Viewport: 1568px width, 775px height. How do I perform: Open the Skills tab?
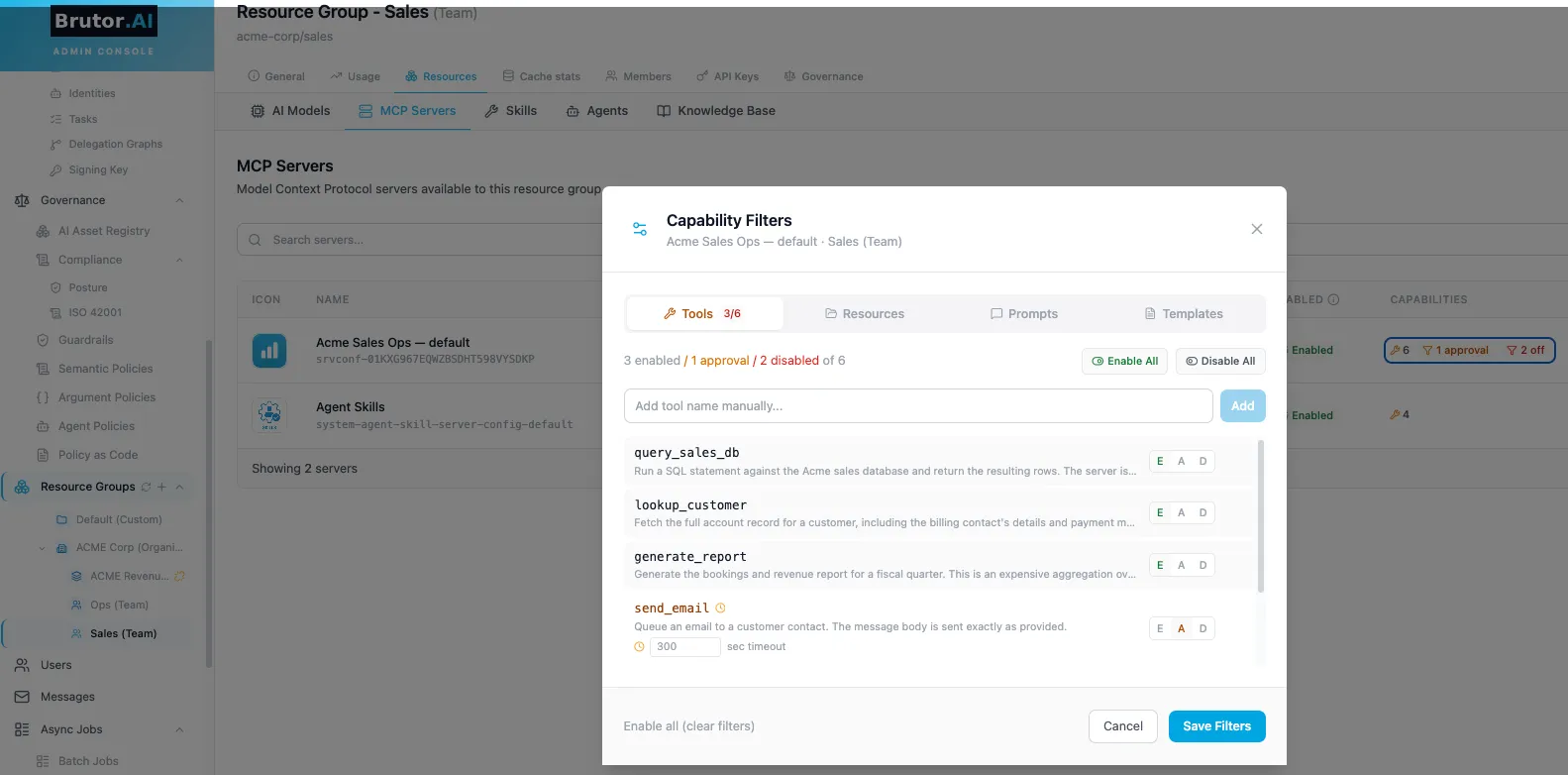pyautogui.click(x=510, y=111)
